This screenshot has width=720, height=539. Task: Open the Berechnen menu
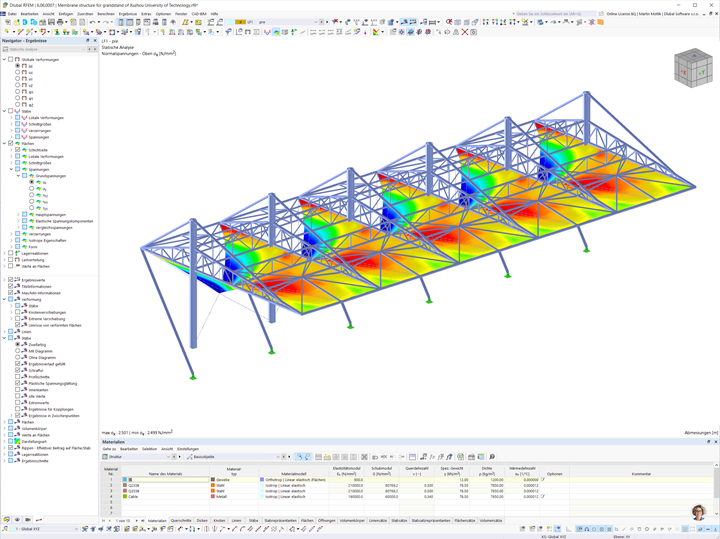(x=106, y=14)
